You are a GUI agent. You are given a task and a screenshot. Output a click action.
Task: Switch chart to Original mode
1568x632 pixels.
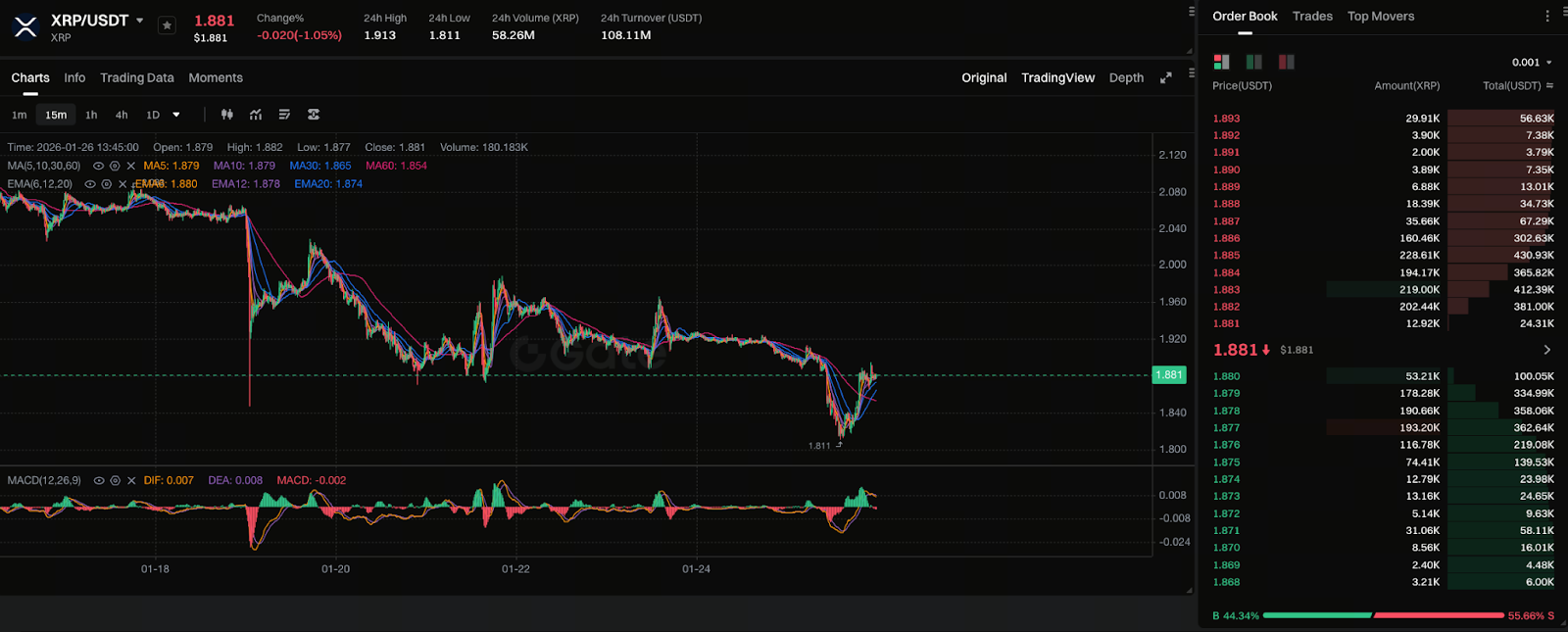coord(984,77)
